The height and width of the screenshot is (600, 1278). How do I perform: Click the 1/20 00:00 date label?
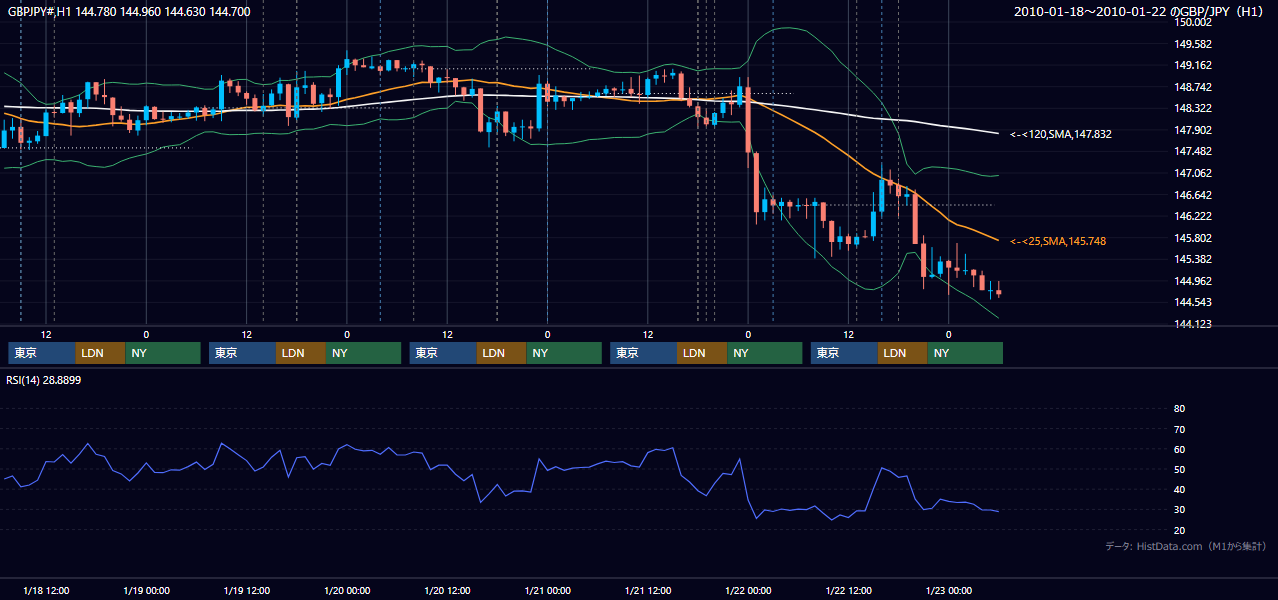347,591
